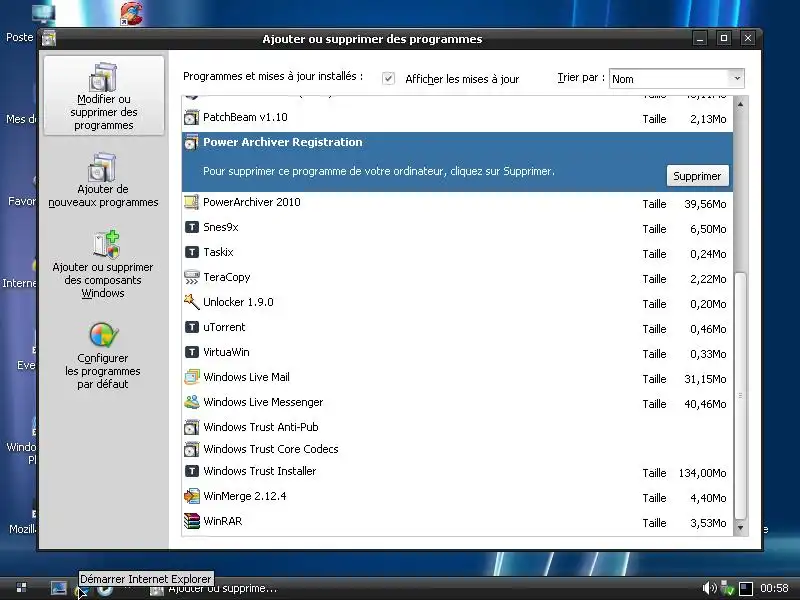Click the Unlocker 1.9.0 wand icon
The height and width of the screenshot is (600, 800).
pyautogui.click(x=191, y=302)
